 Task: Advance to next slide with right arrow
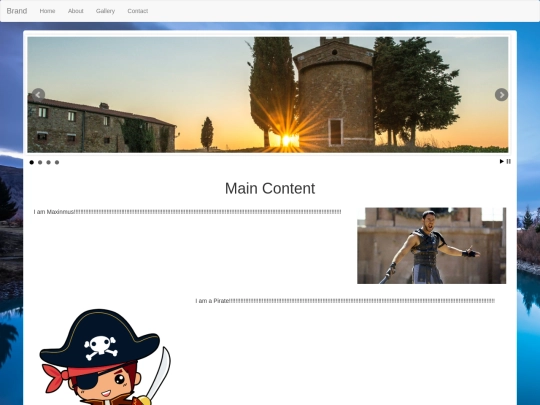click(x=501, y=95)
